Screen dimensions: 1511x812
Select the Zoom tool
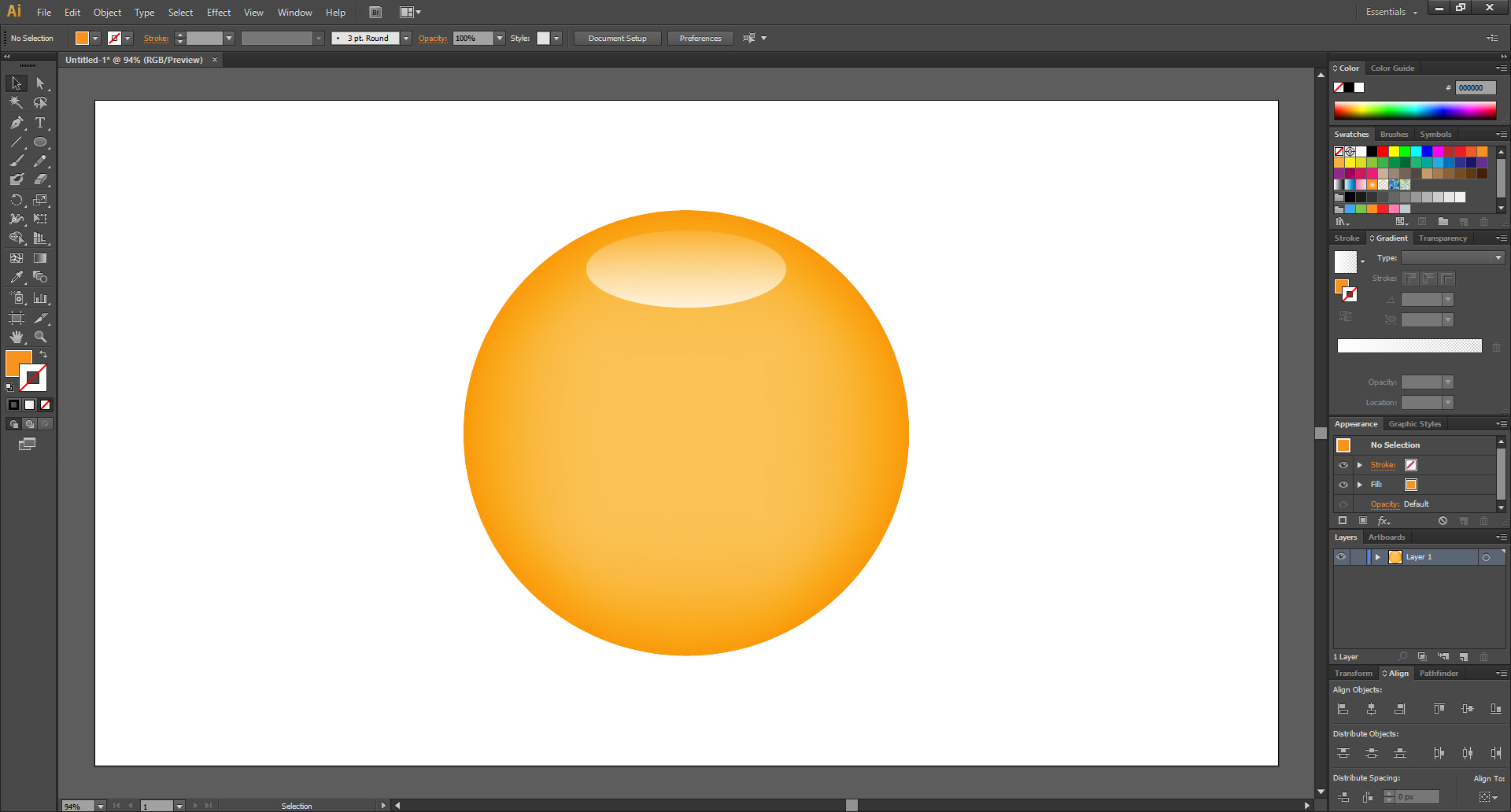[x=40, y=337]
